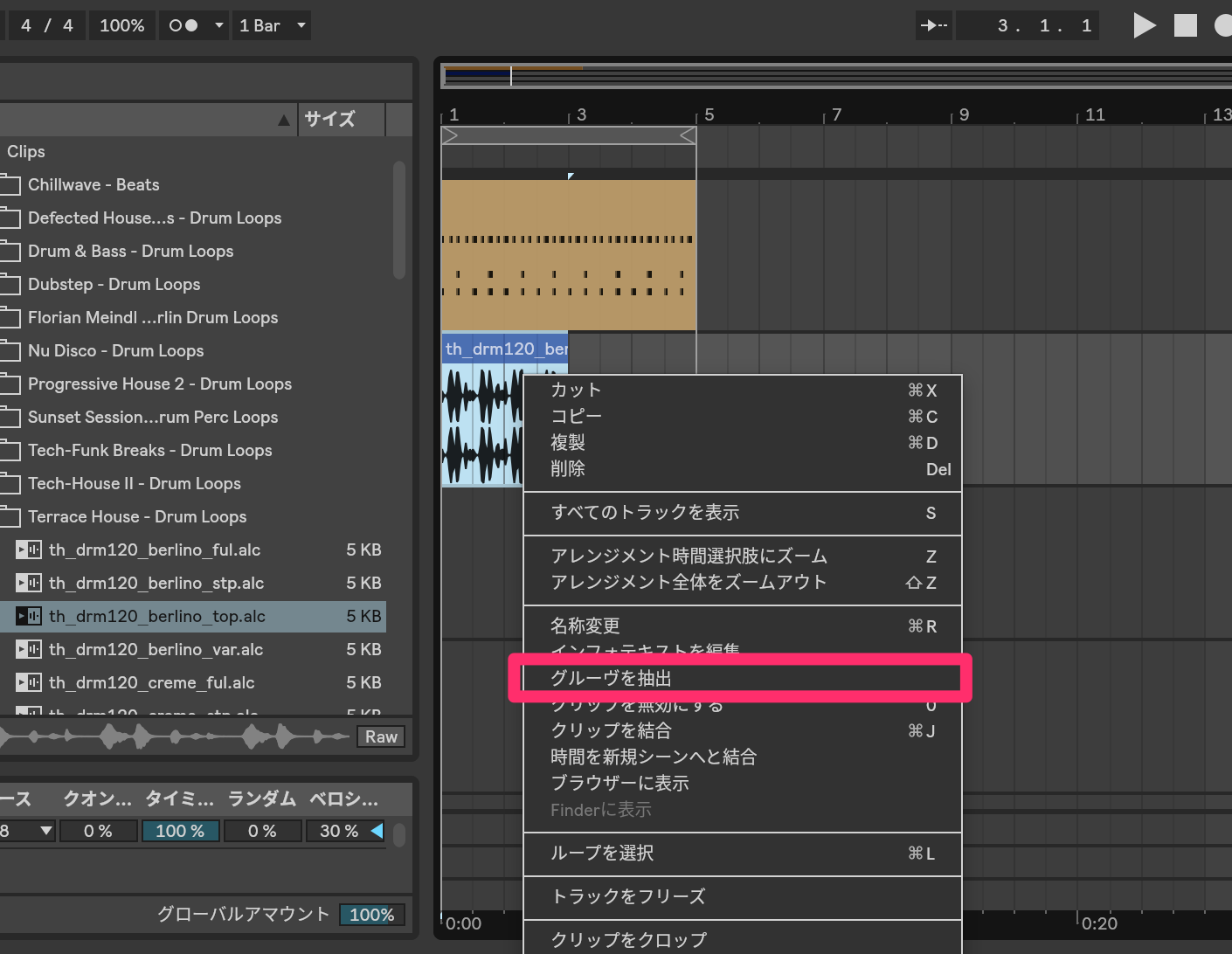The image size is (1232, 954).
Task: Choose 削除 from the context menu
Action: click(x=743, y=469)
